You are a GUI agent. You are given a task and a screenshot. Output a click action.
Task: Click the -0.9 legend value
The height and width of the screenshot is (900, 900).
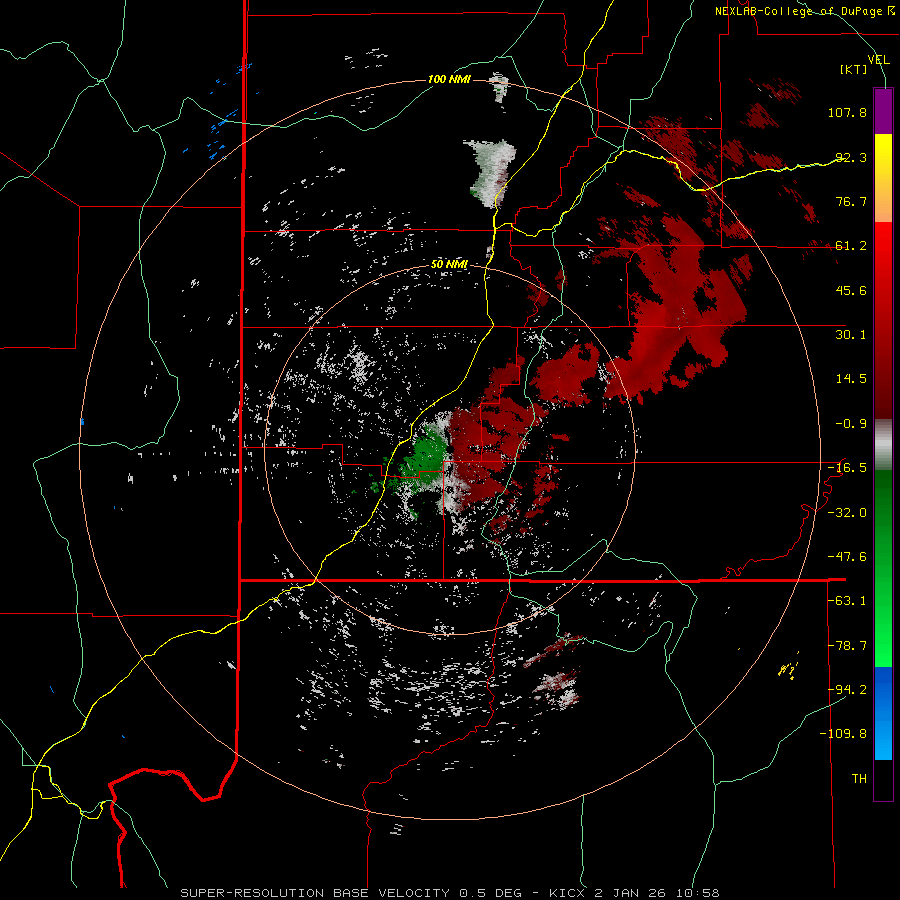click(x=851, y=423)
